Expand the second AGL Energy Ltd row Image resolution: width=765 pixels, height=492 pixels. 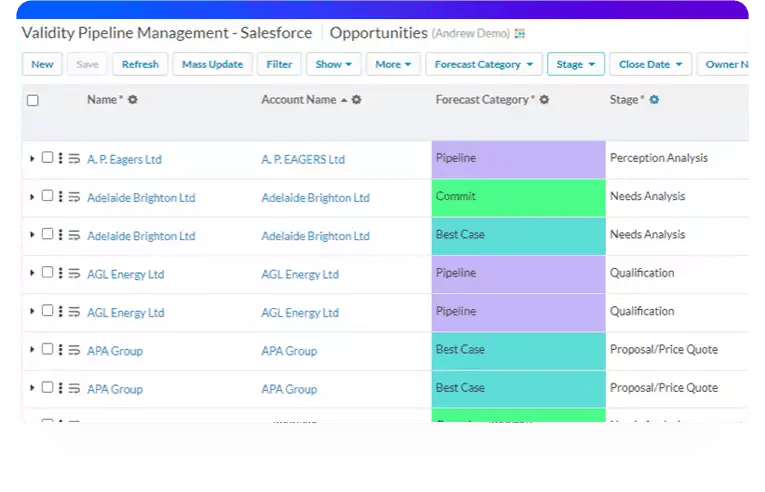(x=32, y=311)
